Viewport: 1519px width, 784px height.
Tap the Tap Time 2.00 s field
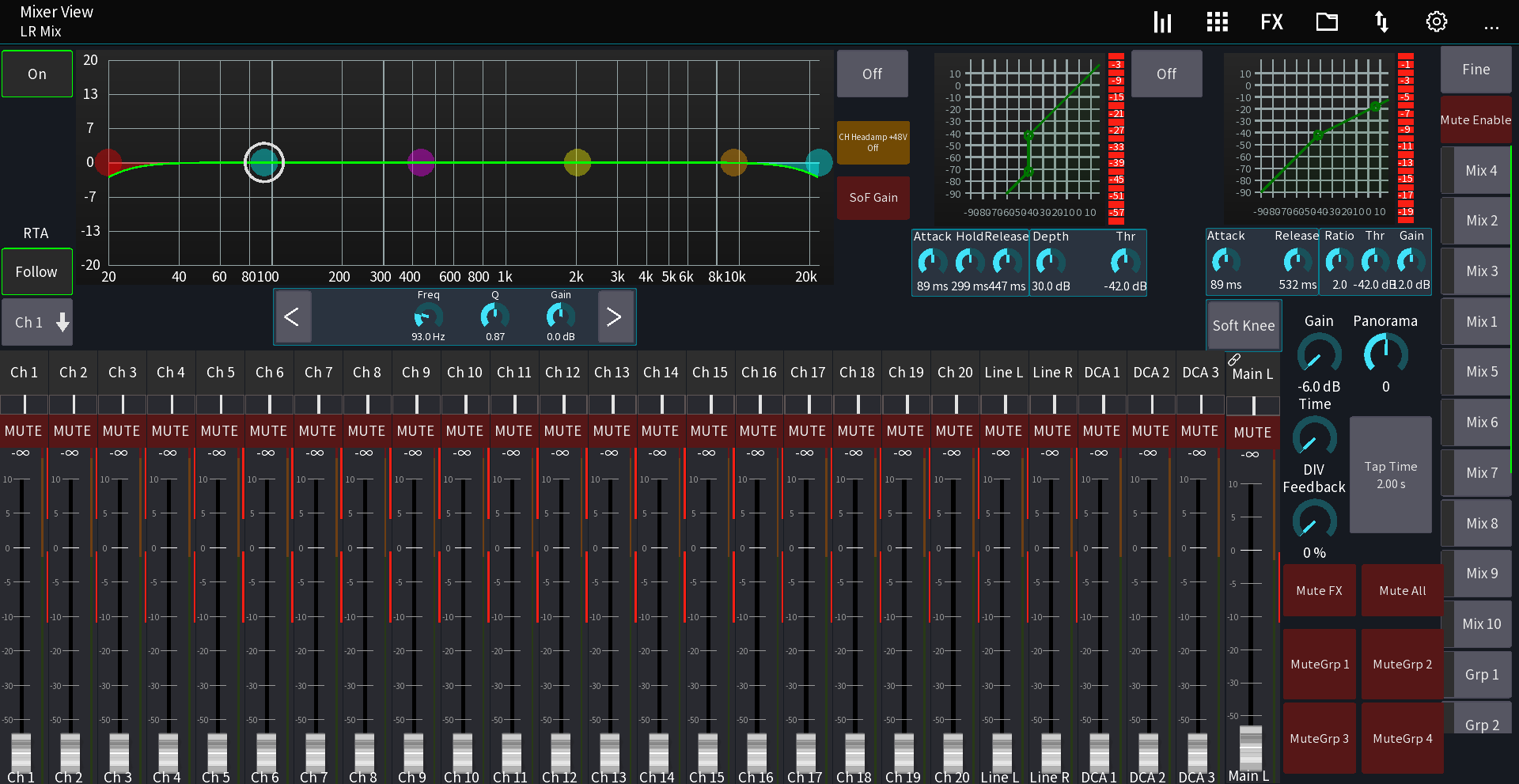point(1390,475)
